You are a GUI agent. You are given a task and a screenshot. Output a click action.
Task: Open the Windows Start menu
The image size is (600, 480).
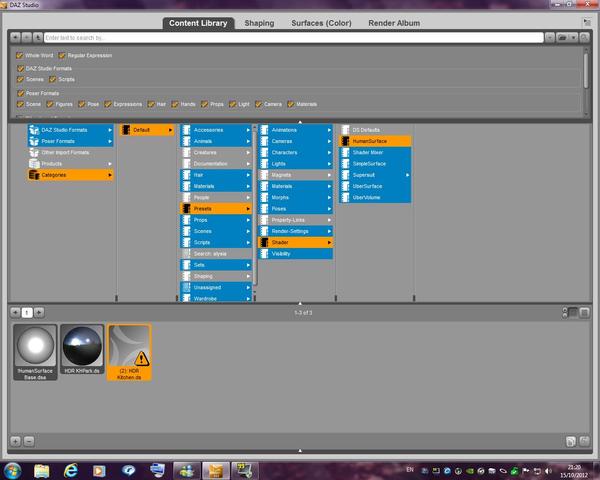click(x=13, y=470)
